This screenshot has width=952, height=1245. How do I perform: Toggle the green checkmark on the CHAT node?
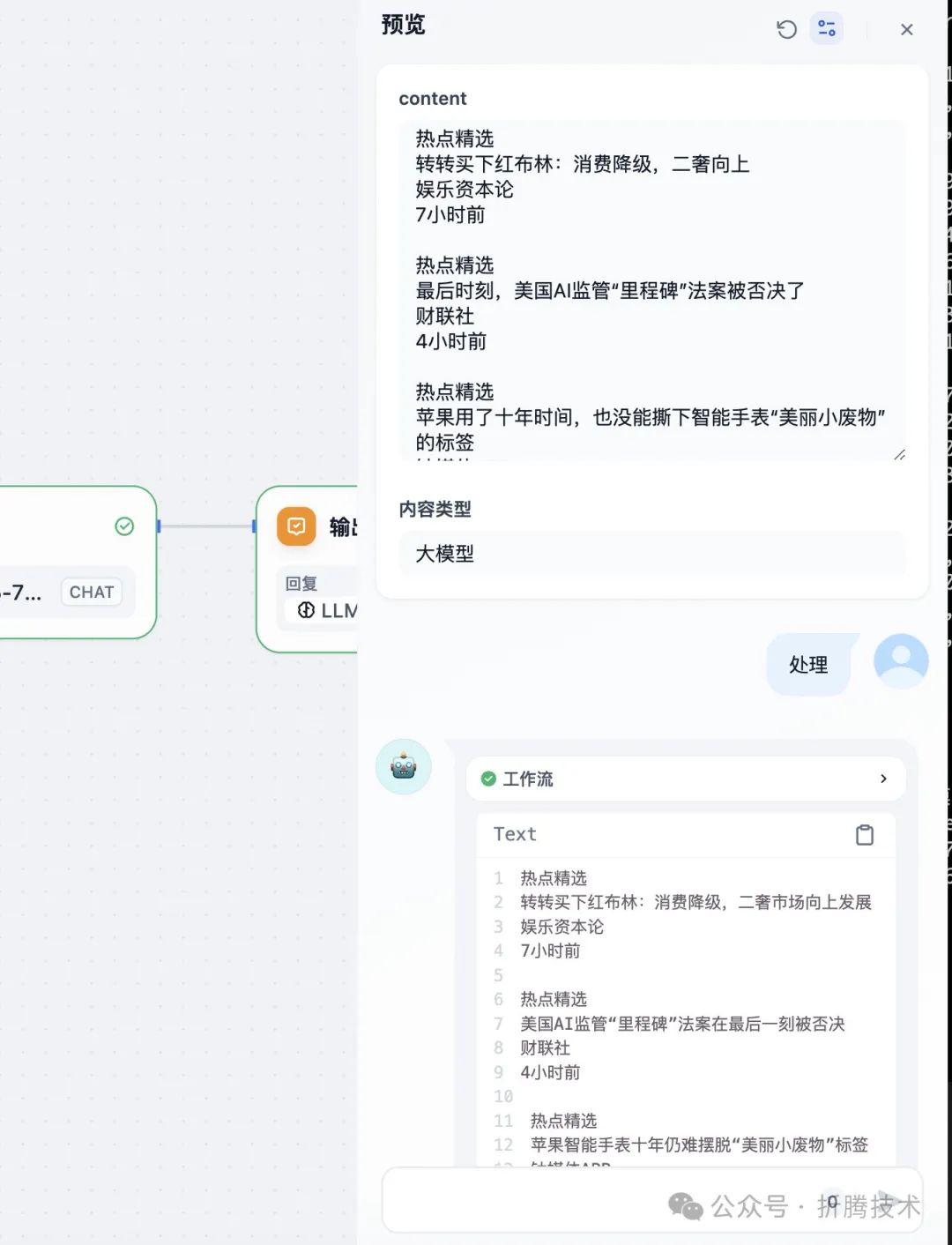123,526
